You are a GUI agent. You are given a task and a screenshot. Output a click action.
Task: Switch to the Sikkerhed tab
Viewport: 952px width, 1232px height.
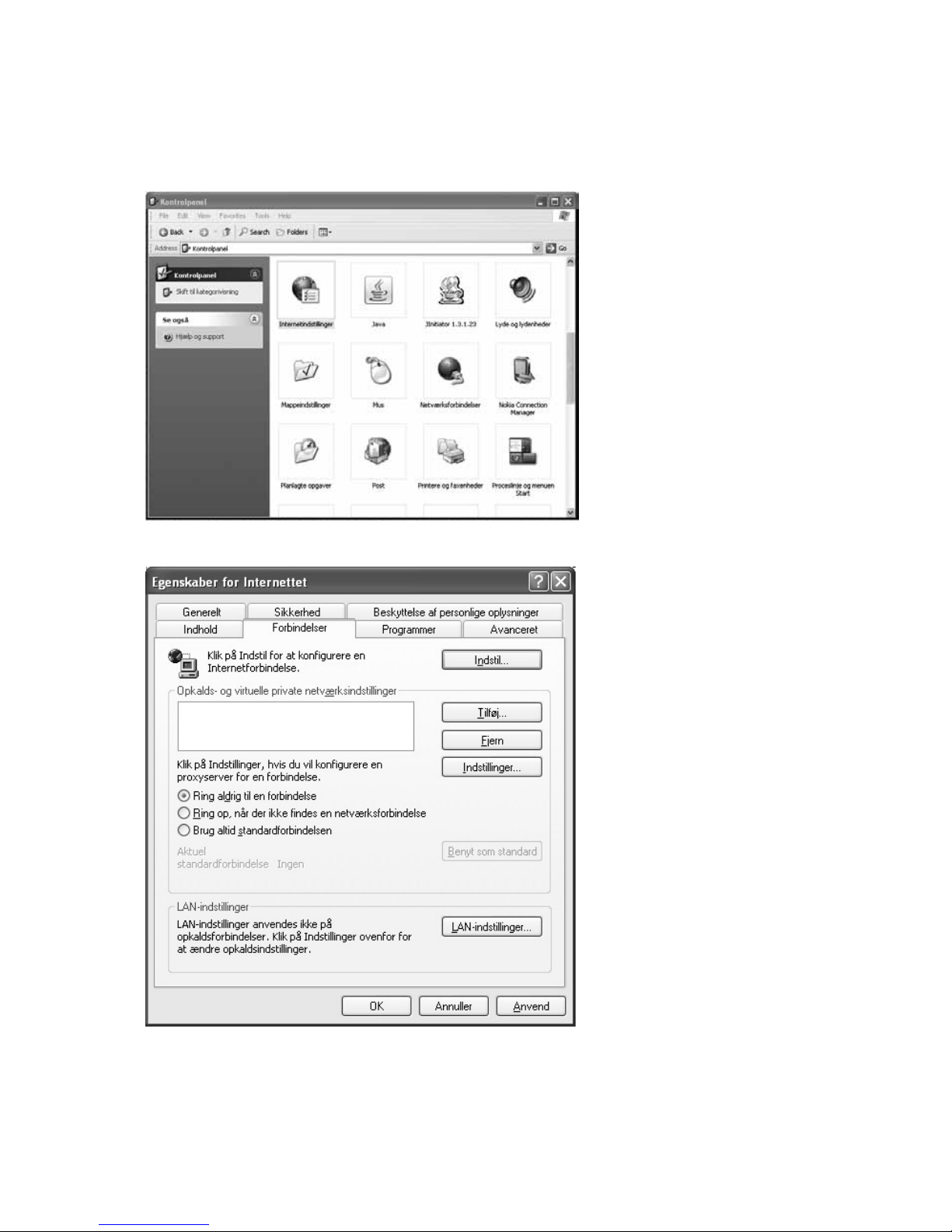tap(297, 613)
